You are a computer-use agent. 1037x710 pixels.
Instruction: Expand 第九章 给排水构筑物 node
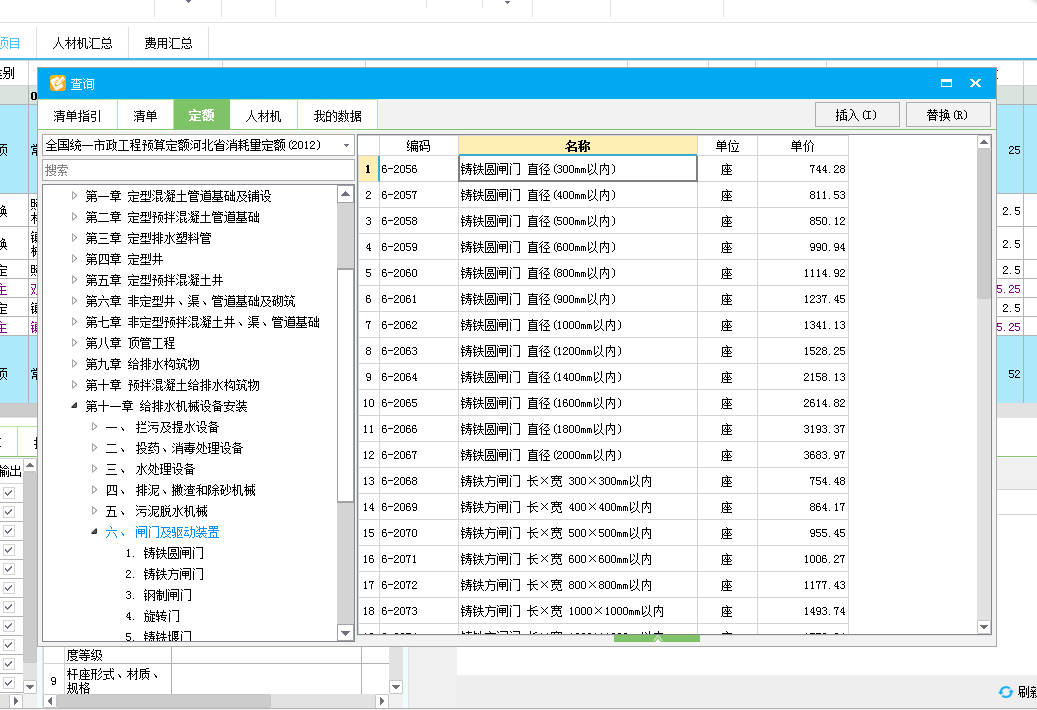(74, 364)
